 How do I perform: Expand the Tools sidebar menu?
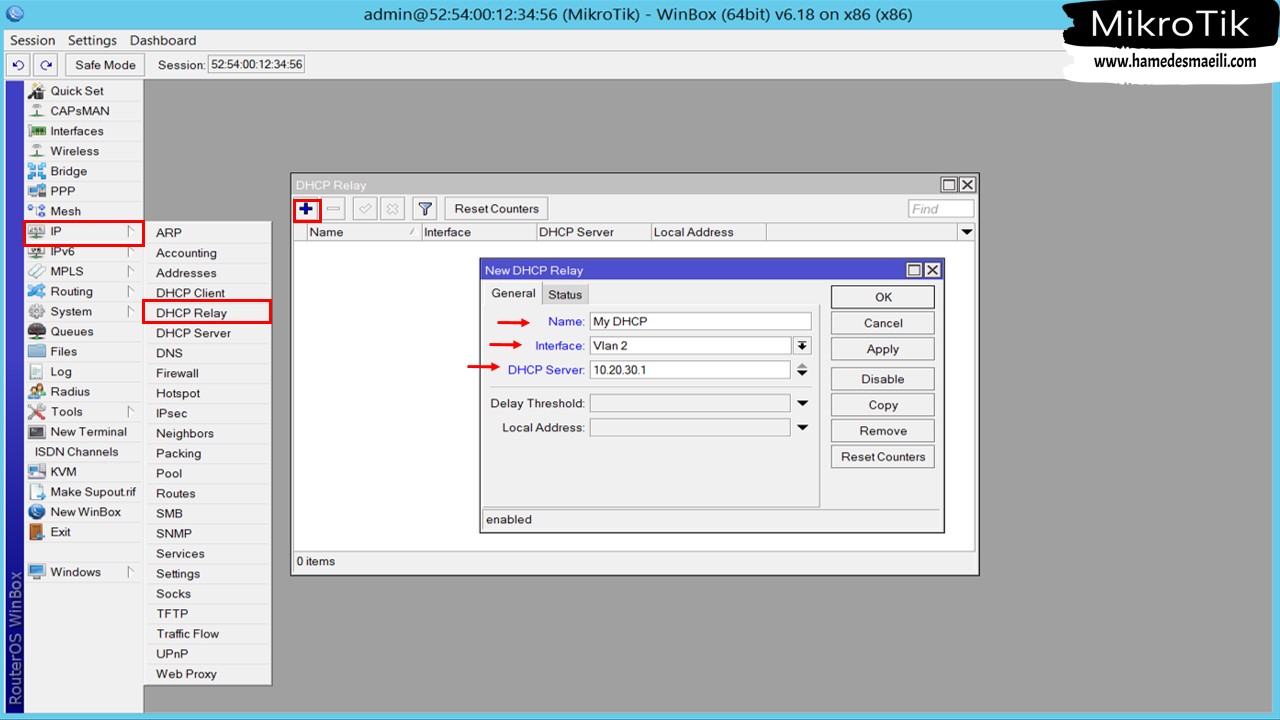point(84,411)
